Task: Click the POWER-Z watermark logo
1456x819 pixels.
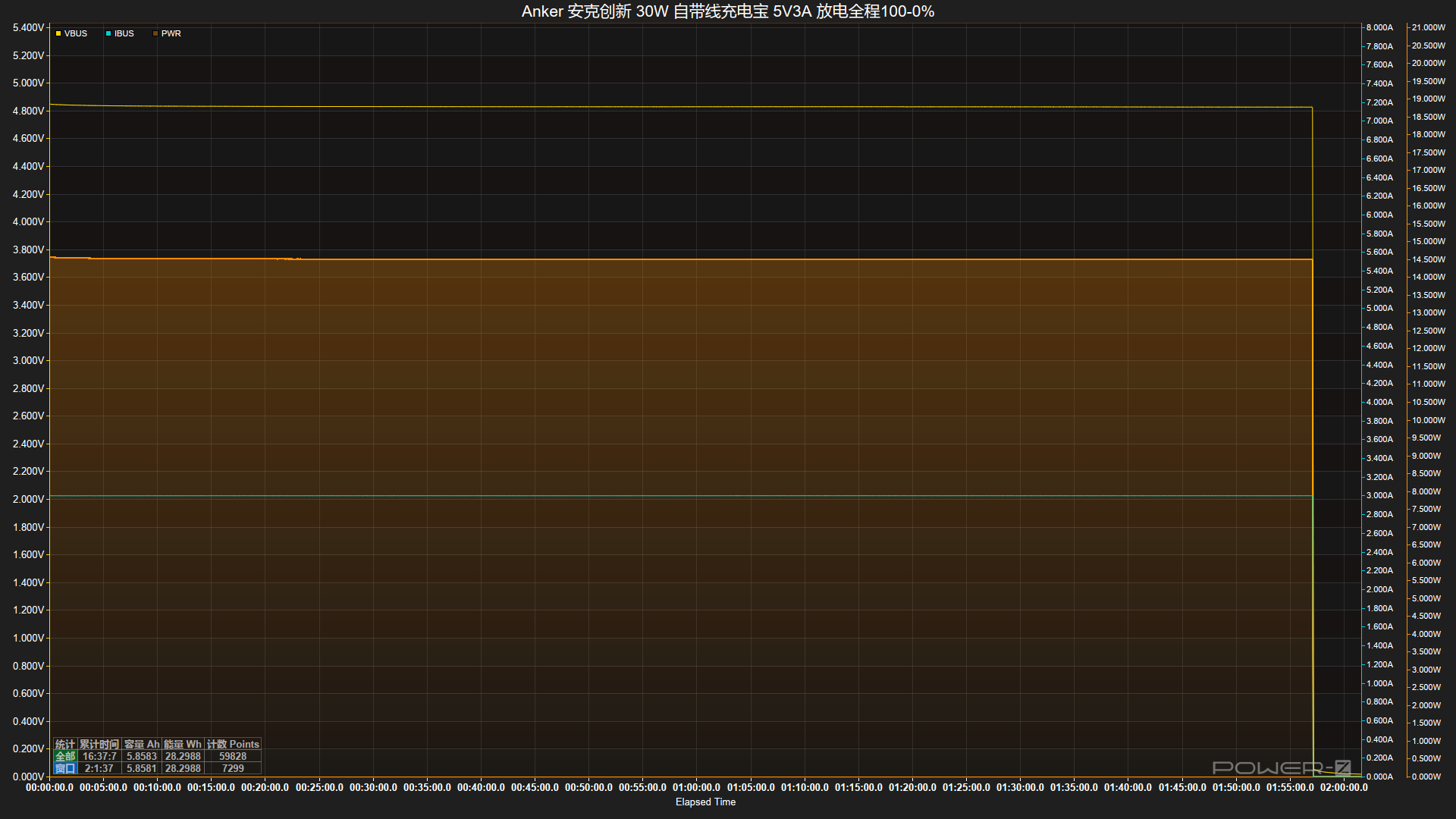Action: coord(1282,767)
